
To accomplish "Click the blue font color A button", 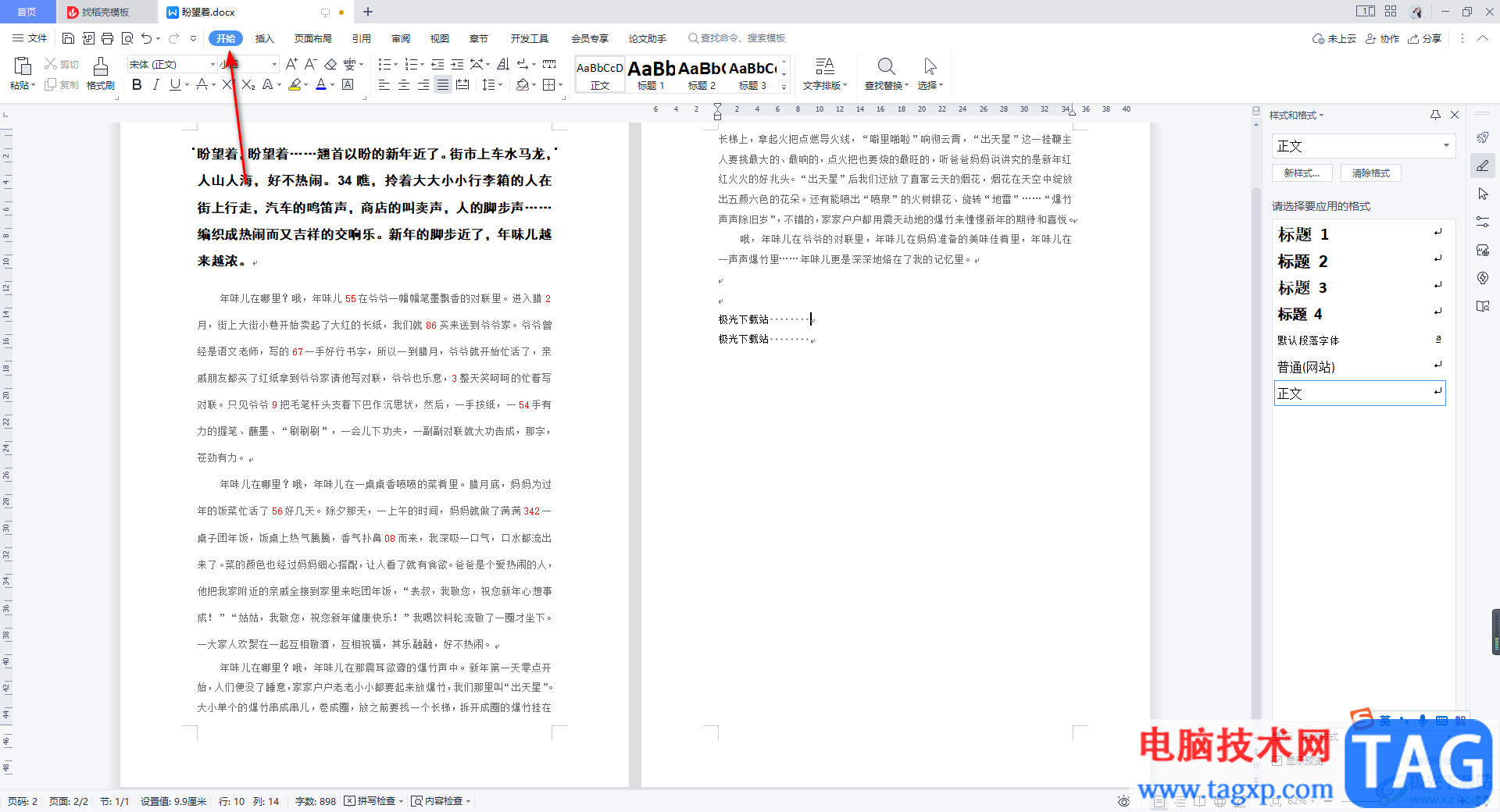I will point(320,84).
